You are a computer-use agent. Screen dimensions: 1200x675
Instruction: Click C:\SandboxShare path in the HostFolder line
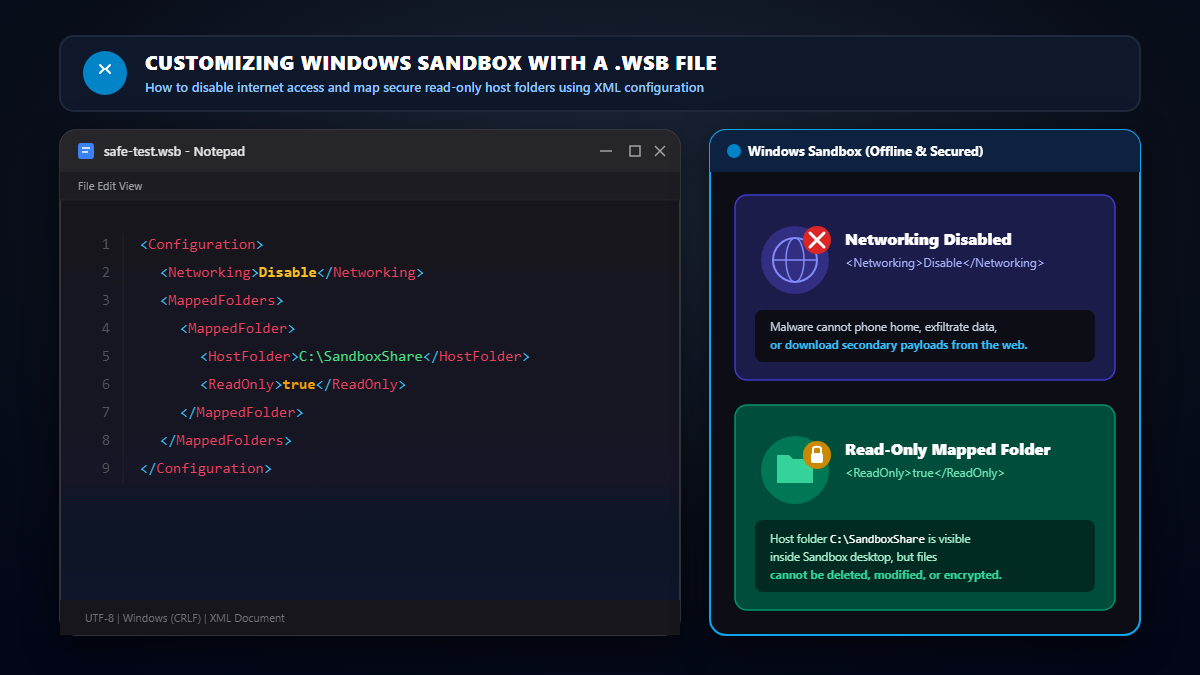pos(361,356)
